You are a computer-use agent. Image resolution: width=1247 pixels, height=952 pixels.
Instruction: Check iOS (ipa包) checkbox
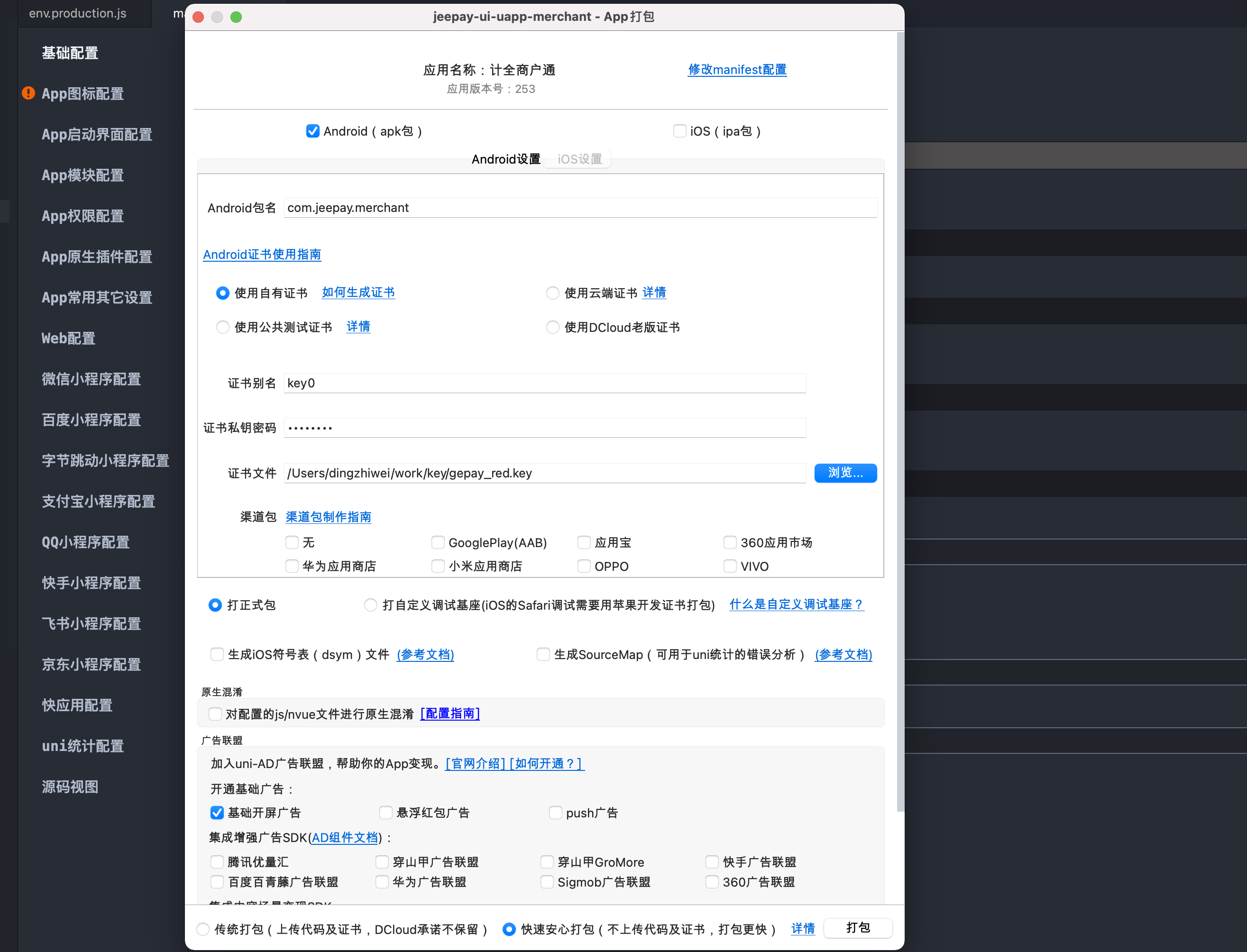click(679, 131)
